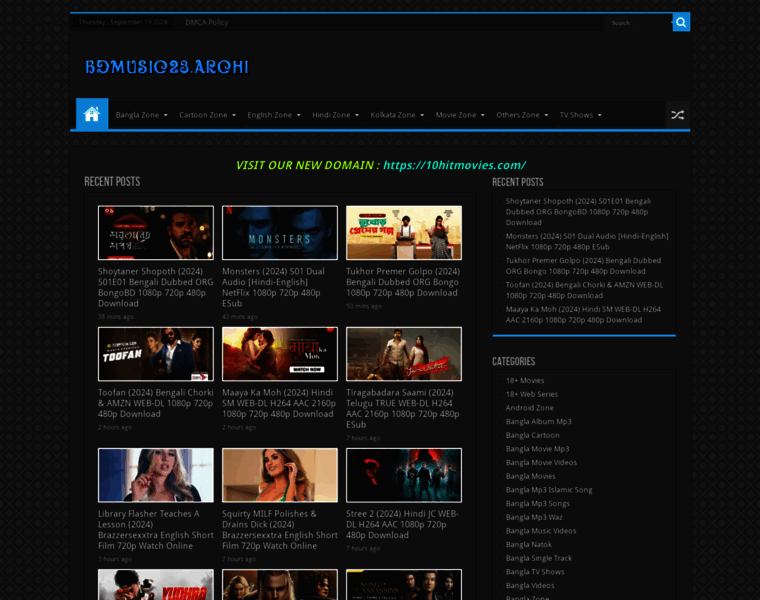Open the Bangla Mp3 Songs category
This screenshot has width=760, height=600.
538,504
